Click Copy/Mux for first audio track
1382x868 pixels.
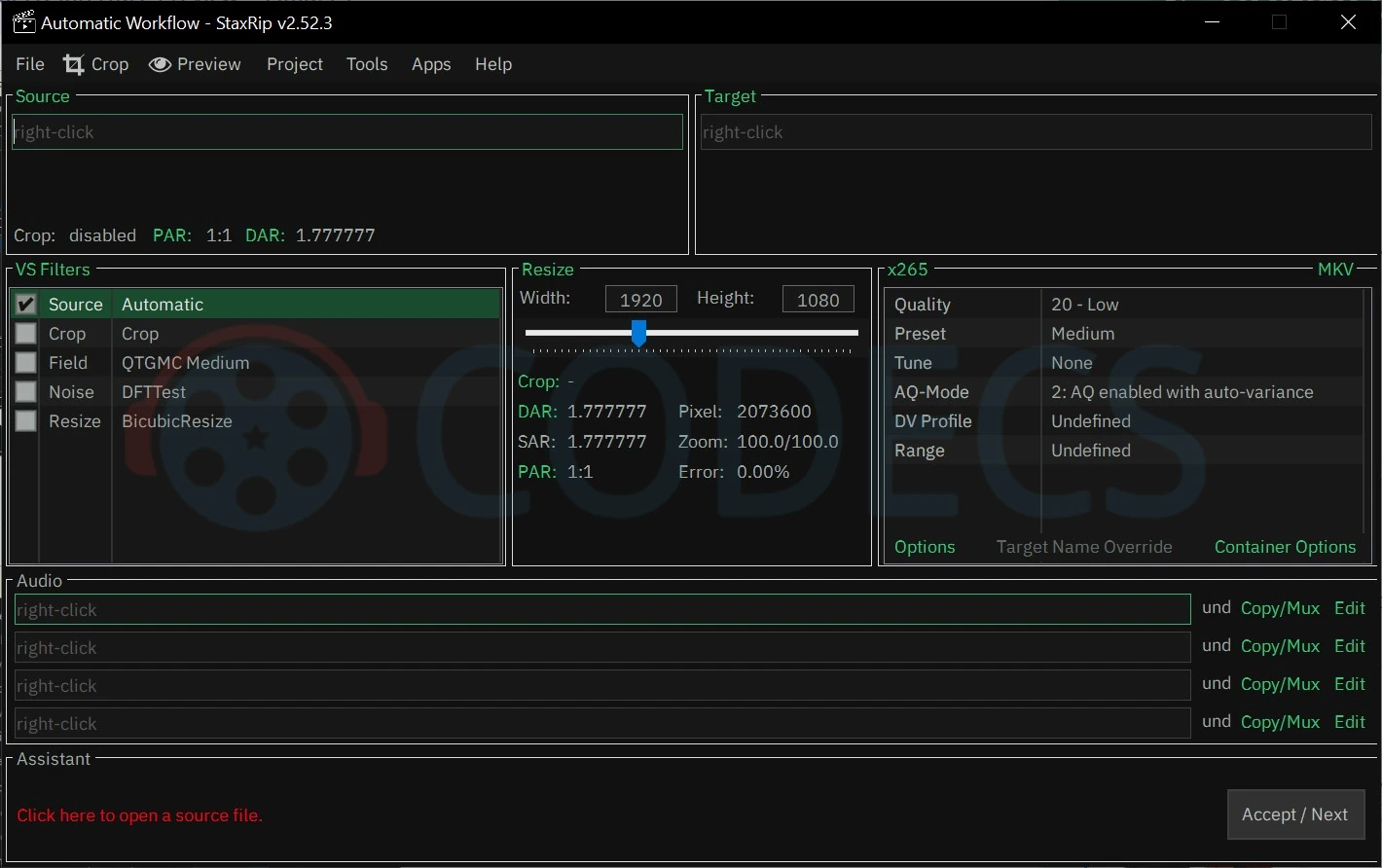pyautogui.click(x=1280, y=608)
